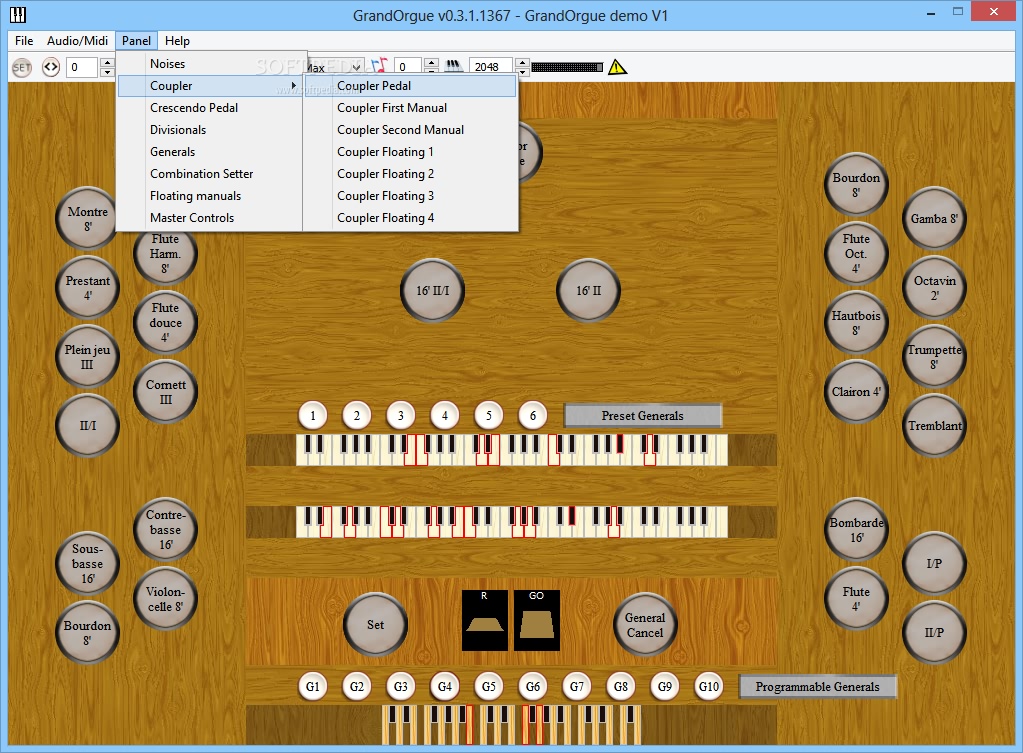Choose Master Controls panel

coord(210,218)
